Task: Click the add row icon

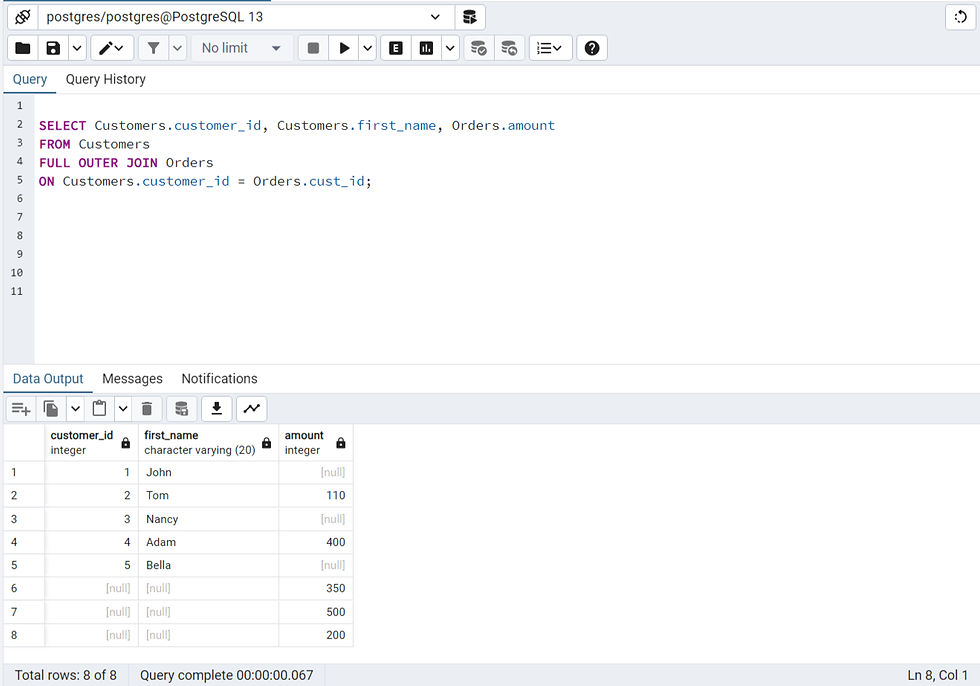Action: point(21,409)
